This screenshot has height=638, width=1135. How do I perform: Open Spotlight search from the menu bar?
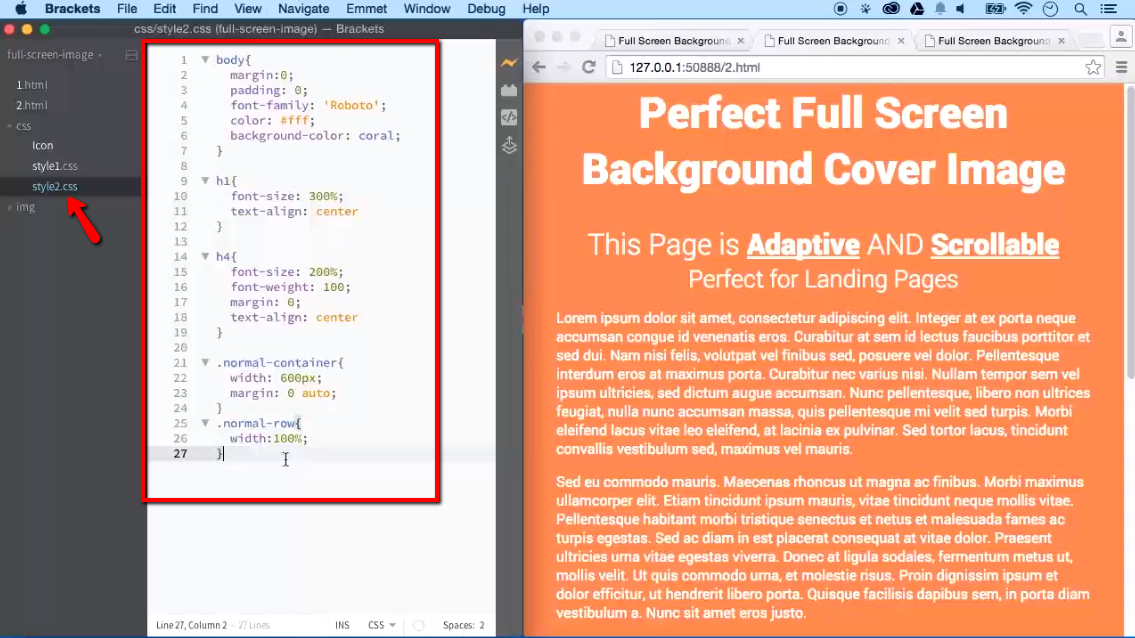1081,9
